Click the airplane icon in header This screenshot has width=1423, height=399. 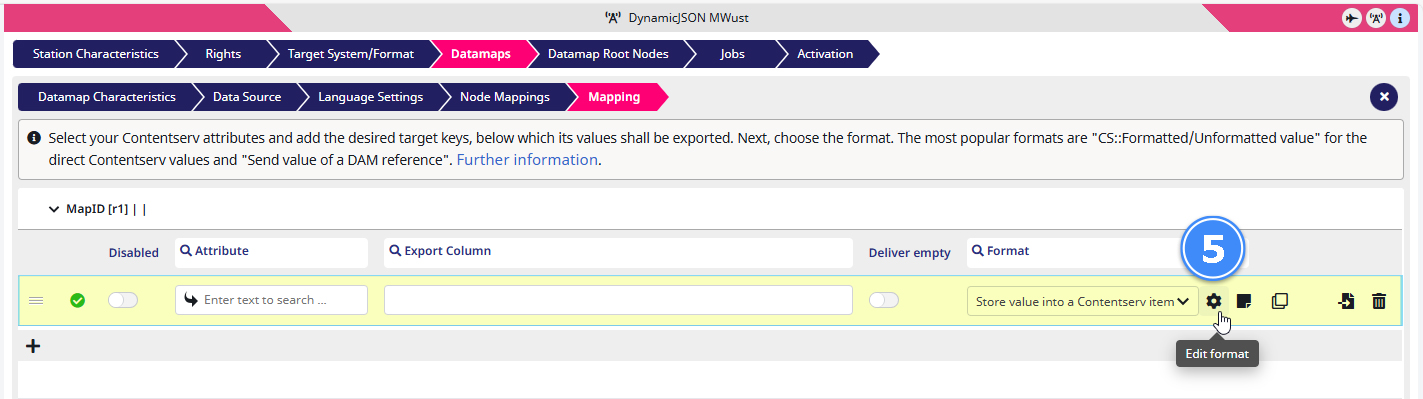[x=1352, y=18]
